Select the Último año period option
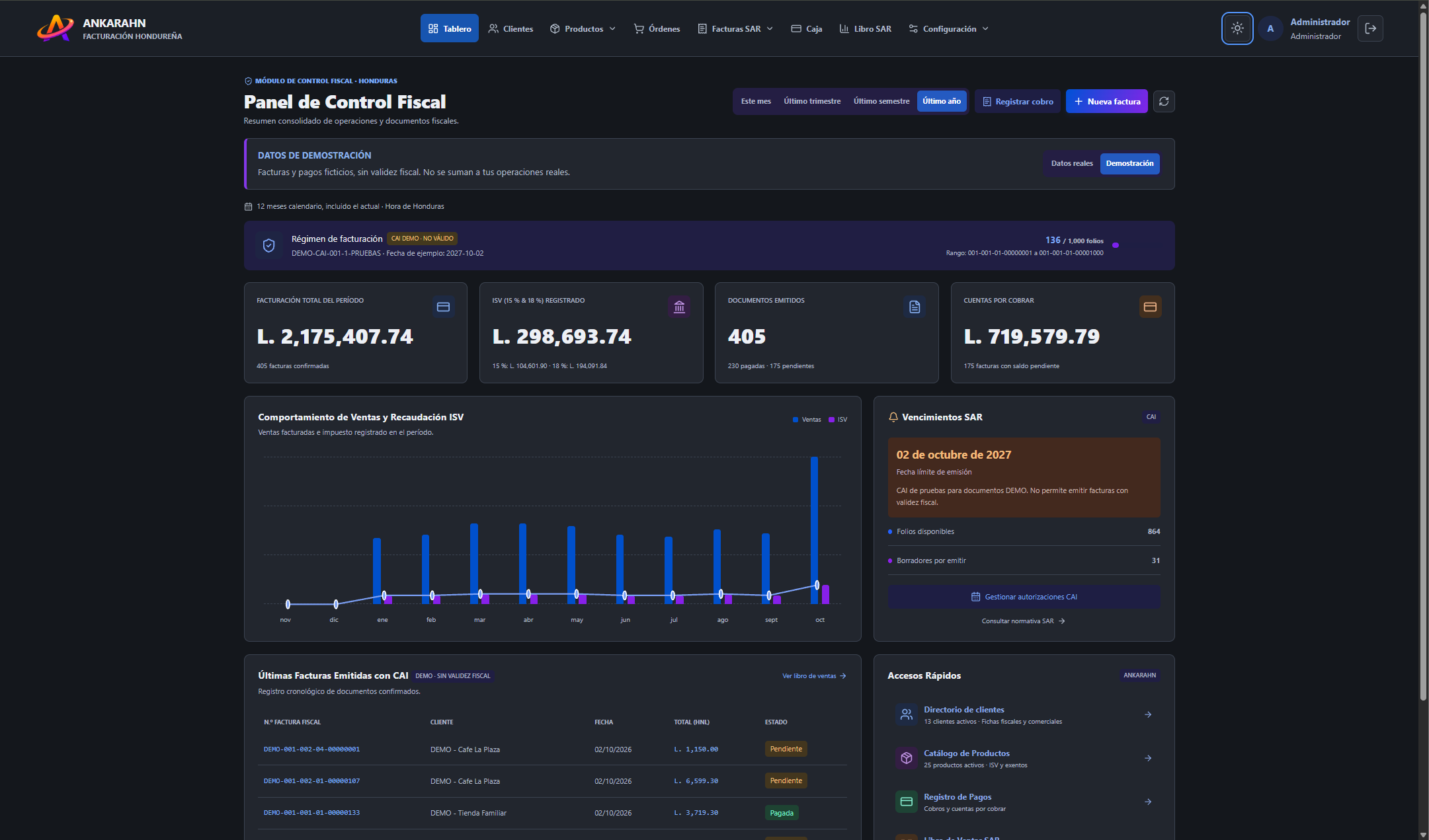Screen dimensions: 1429x840 coord(942,101)
